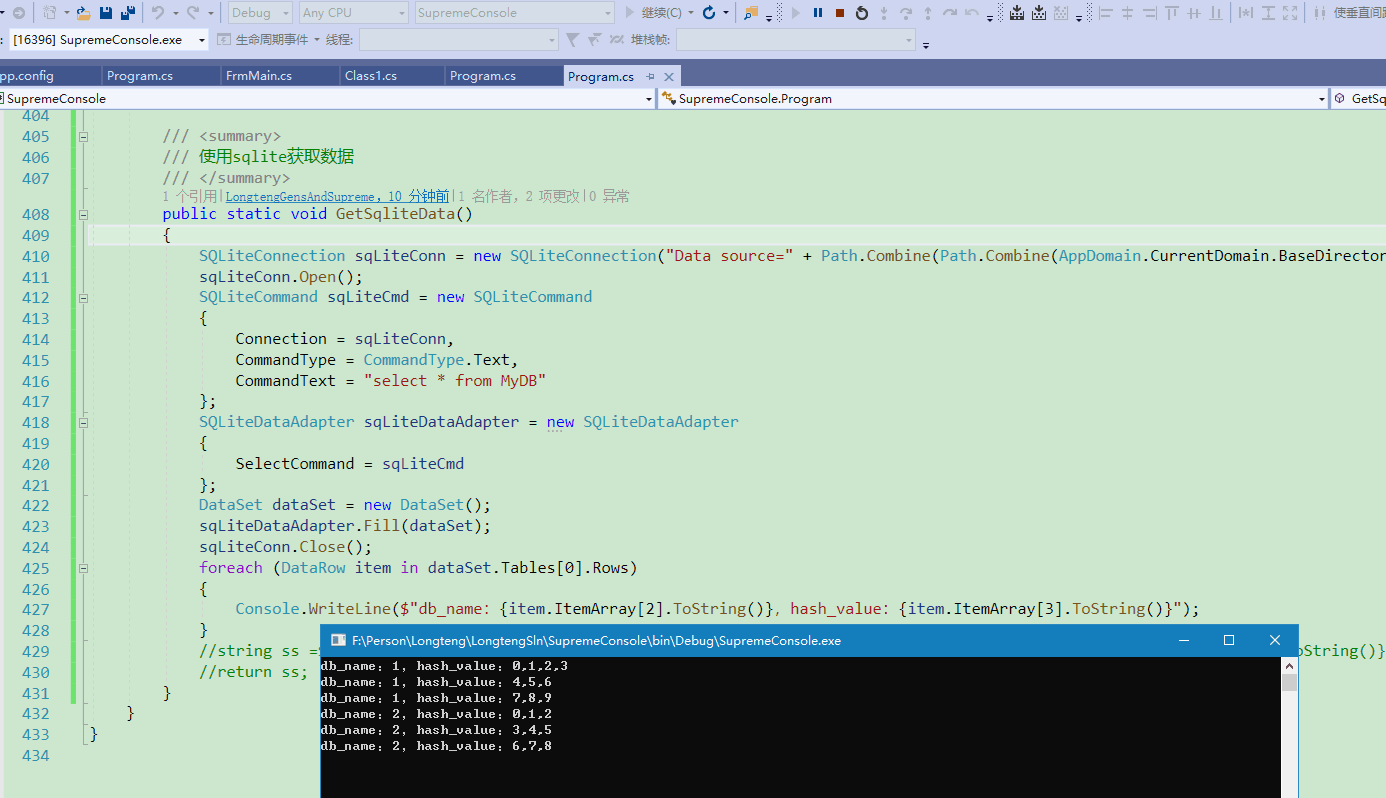Click the greyed-out Redo arrow icon
This screenshot has height=798, width=1386.
click(x=191, y=13)
